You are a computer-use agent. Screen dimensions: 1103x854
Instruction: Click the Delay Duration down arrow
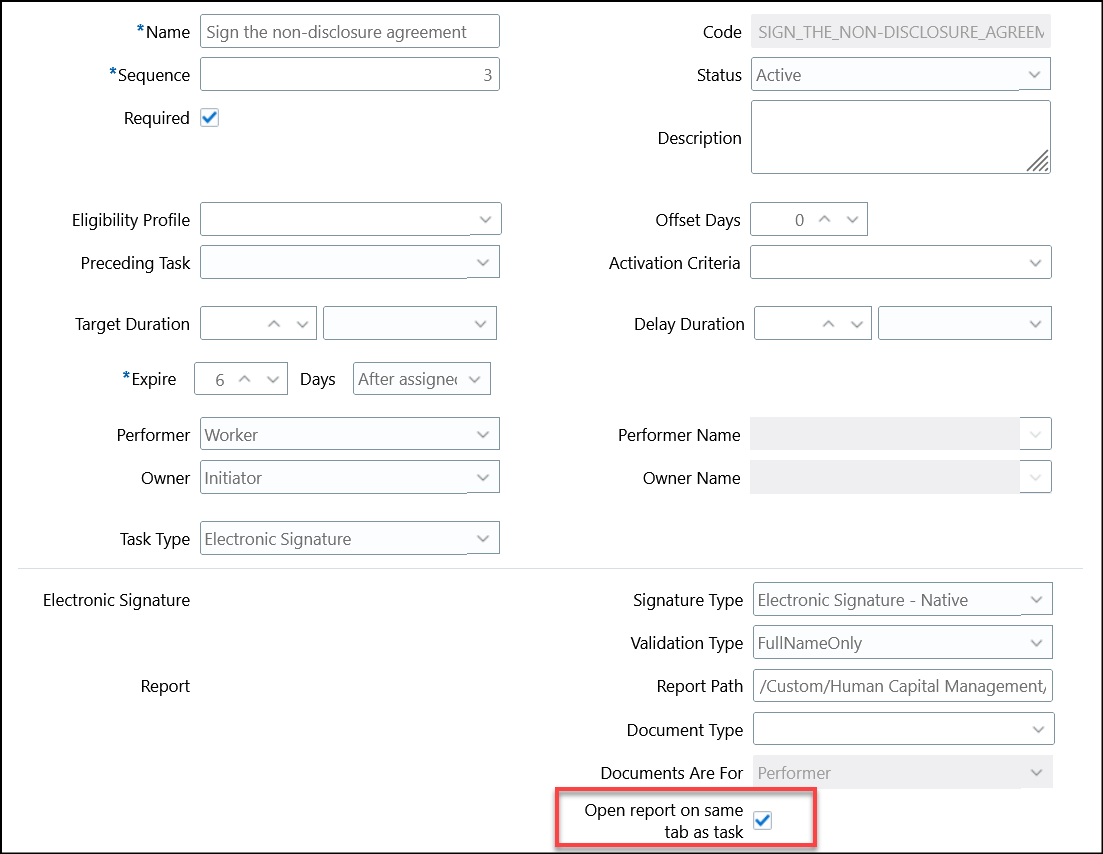856,323
